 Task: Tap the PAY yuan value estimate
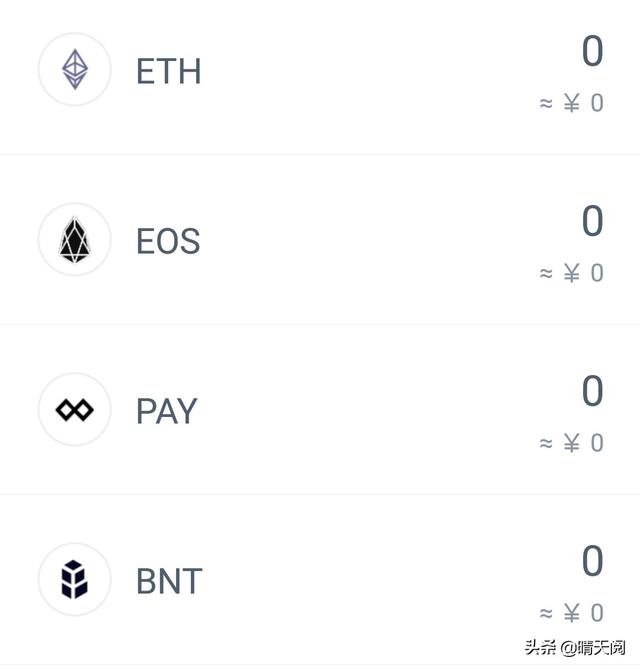[572, 443]
